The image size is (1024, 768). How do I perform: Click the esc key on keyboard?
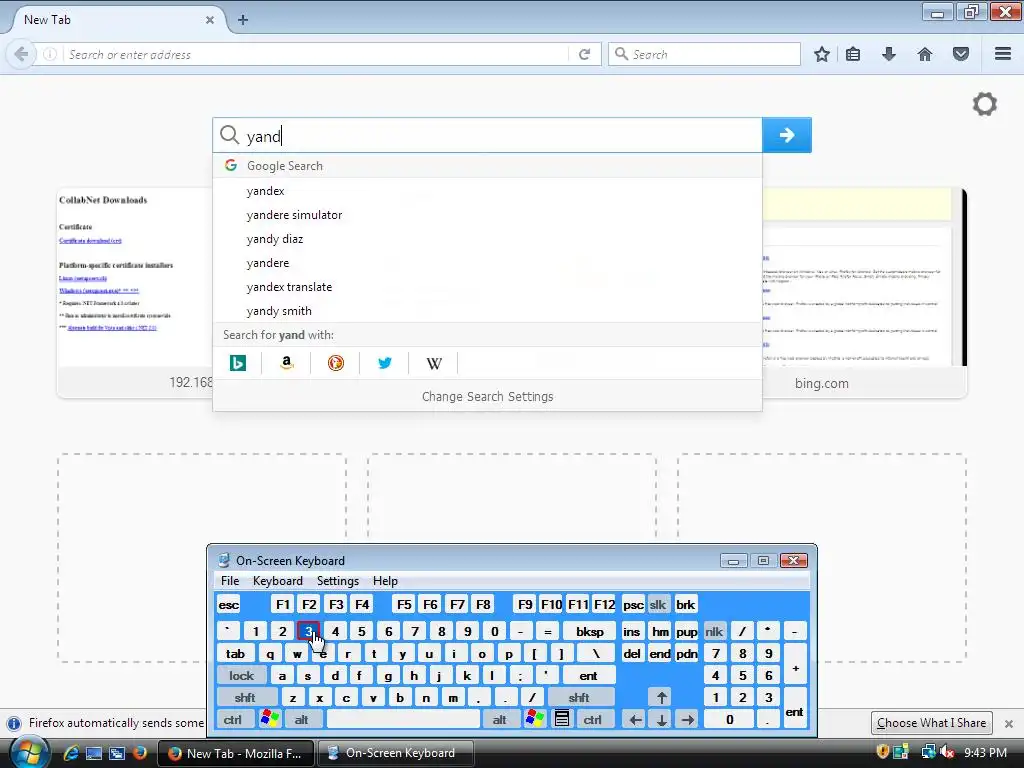[x=229, y=605]
